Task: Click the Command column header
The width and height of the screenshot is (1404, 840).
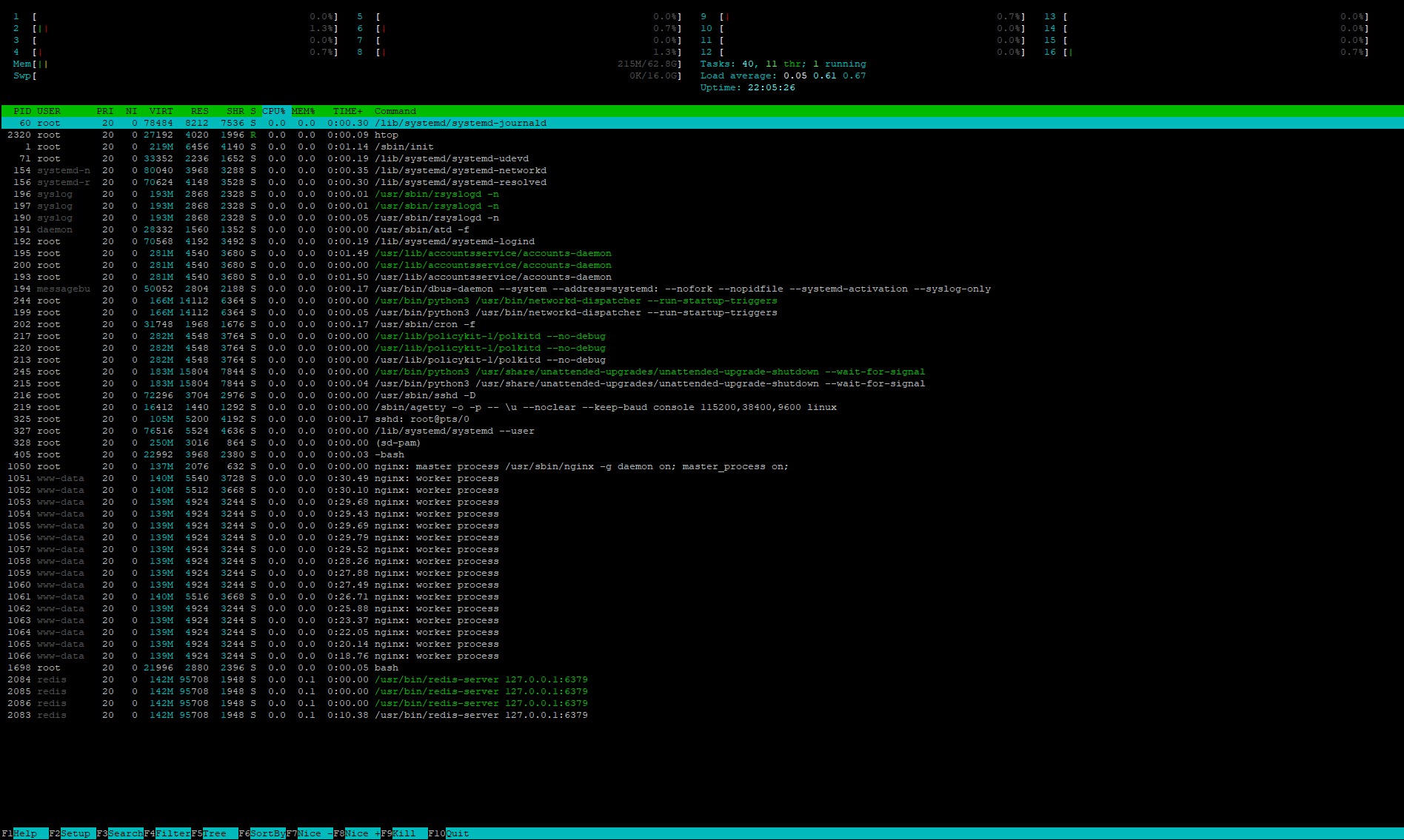Action: click(x=395, y=111)
